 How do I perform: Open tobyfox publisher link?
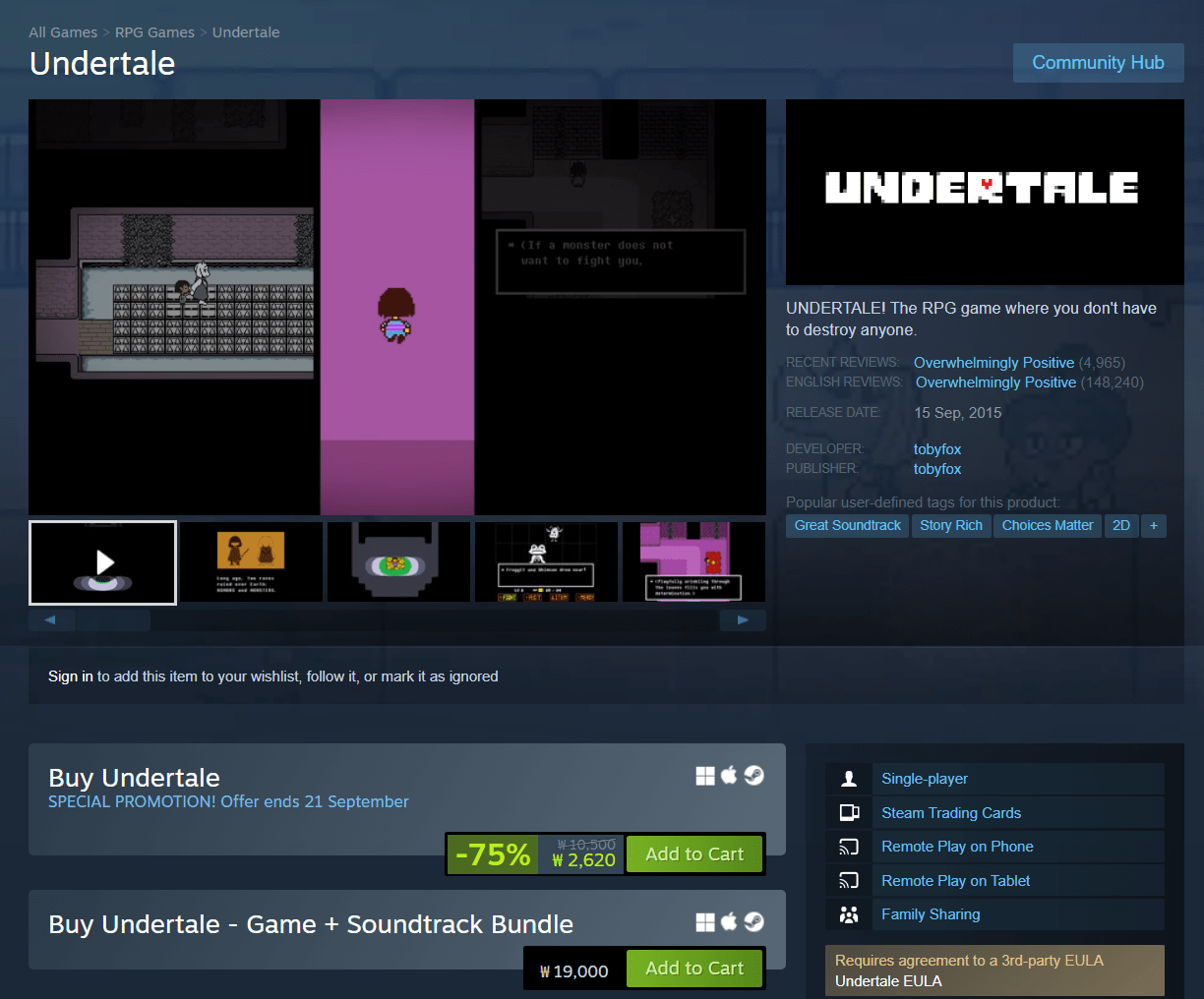pos(937,469)
